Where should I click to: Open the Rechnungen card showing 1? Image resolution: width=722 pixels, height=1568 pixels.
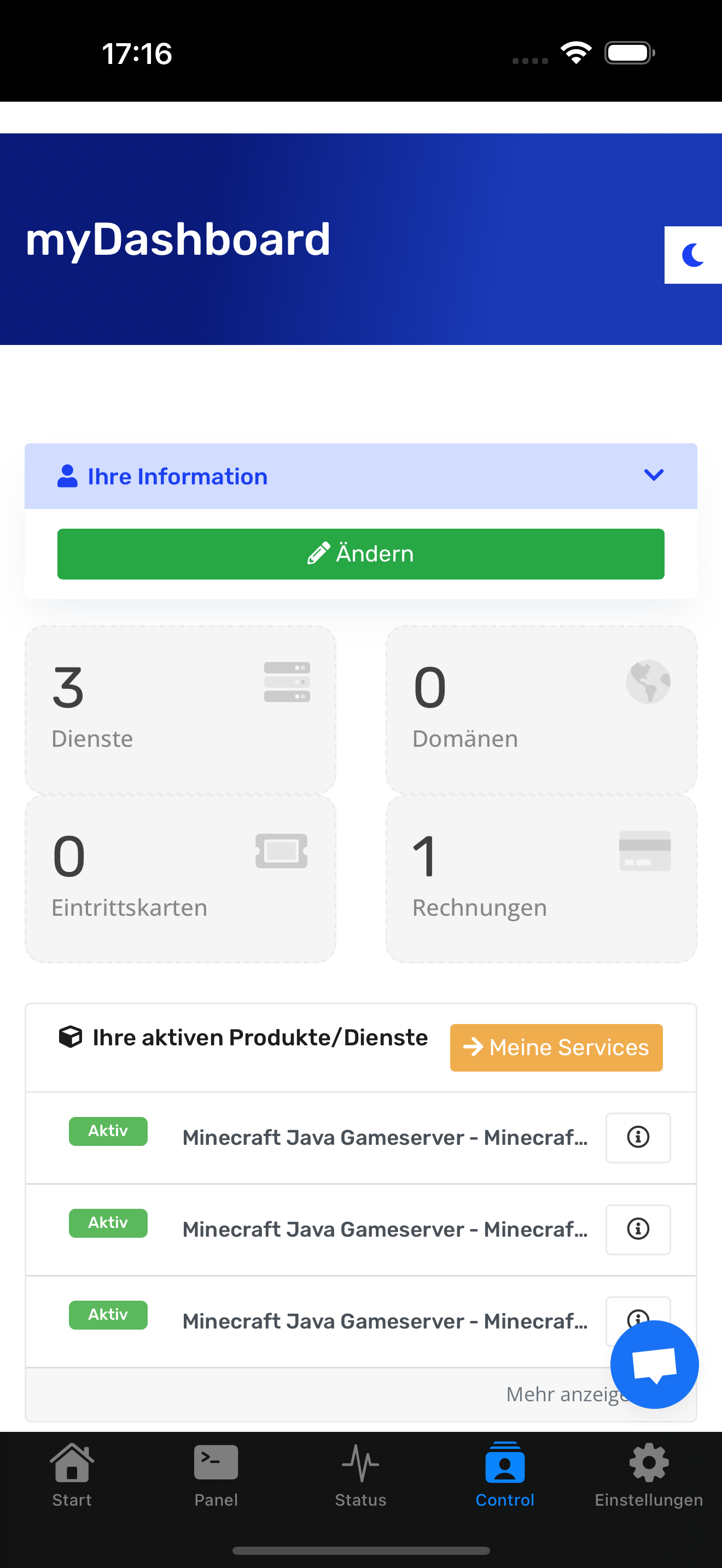tap(541, 879)
